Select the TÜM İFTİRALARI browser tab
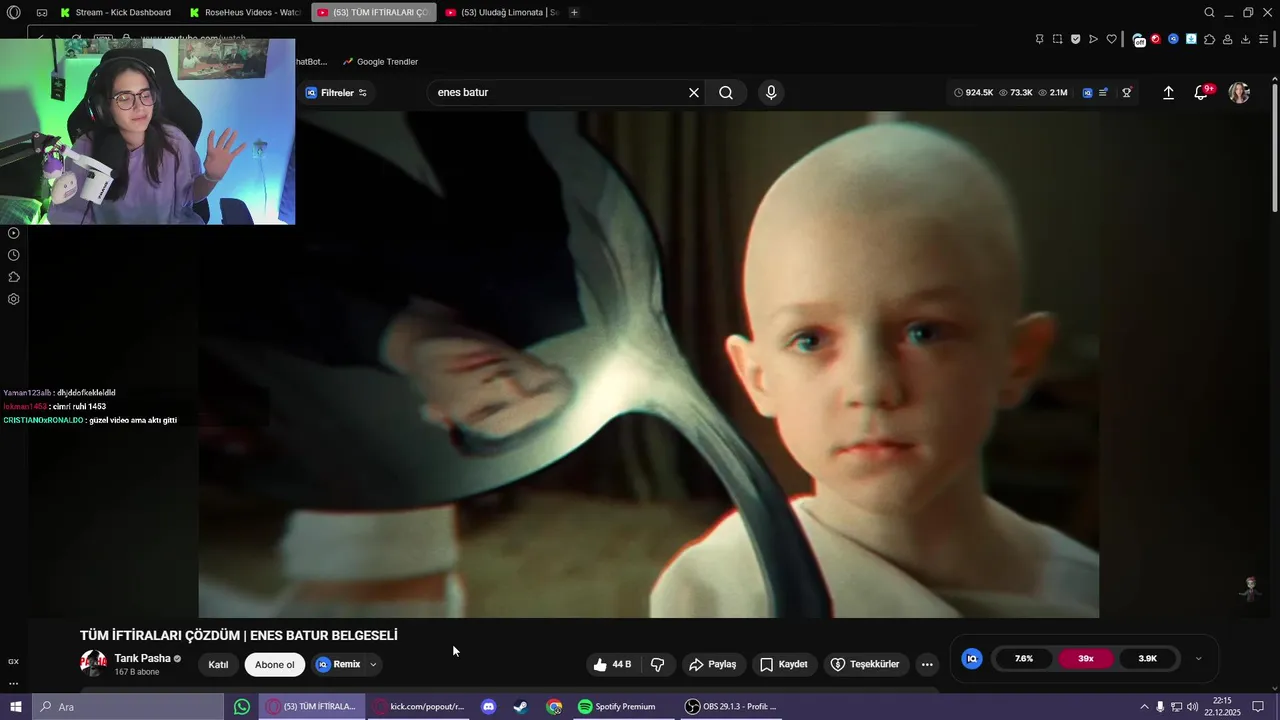Viewport: 1280px width, 720px height. pyautogui.click(x=373, y=12)
